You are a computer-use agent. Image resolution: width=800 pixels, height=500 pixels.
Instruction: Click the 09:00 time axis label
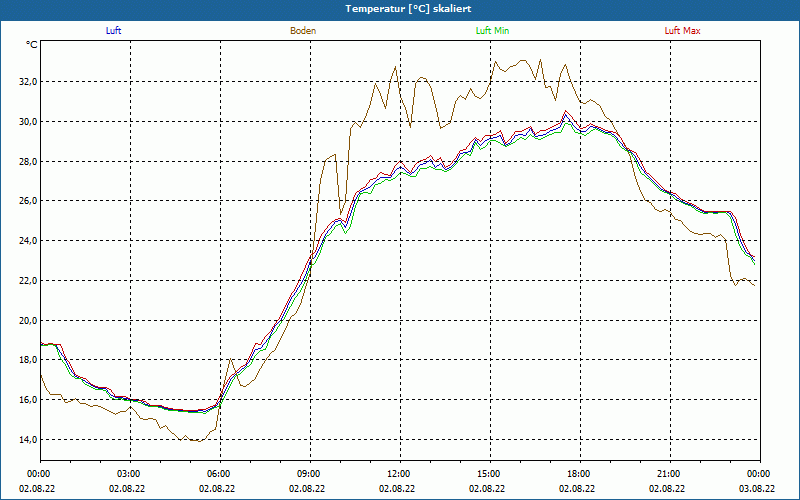pos(310,474)
